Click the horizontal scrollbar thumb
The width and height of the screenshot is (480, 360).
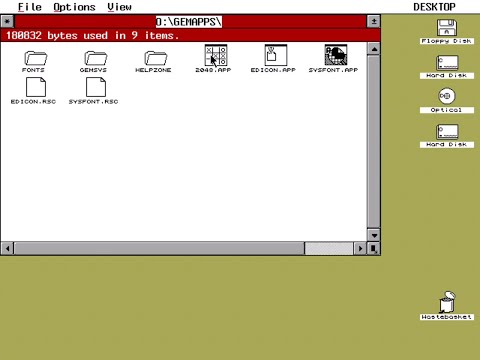pyautogui.click(x=159, y=248)
